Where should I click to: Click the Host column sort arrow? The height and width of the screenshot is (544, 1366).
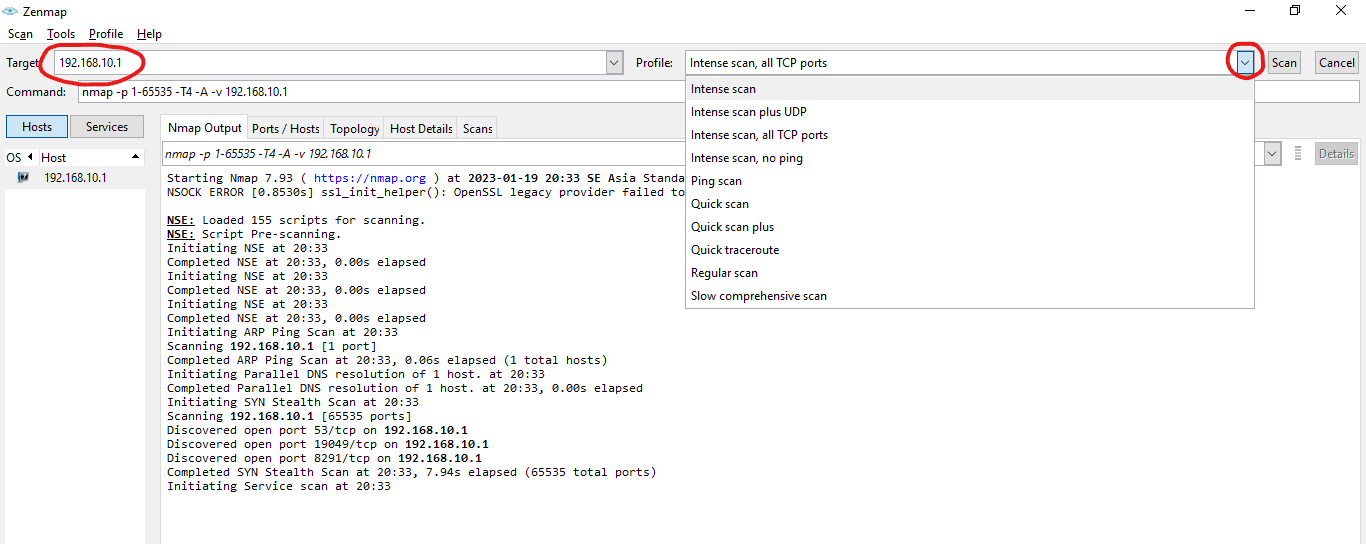(x=135, y=158)
